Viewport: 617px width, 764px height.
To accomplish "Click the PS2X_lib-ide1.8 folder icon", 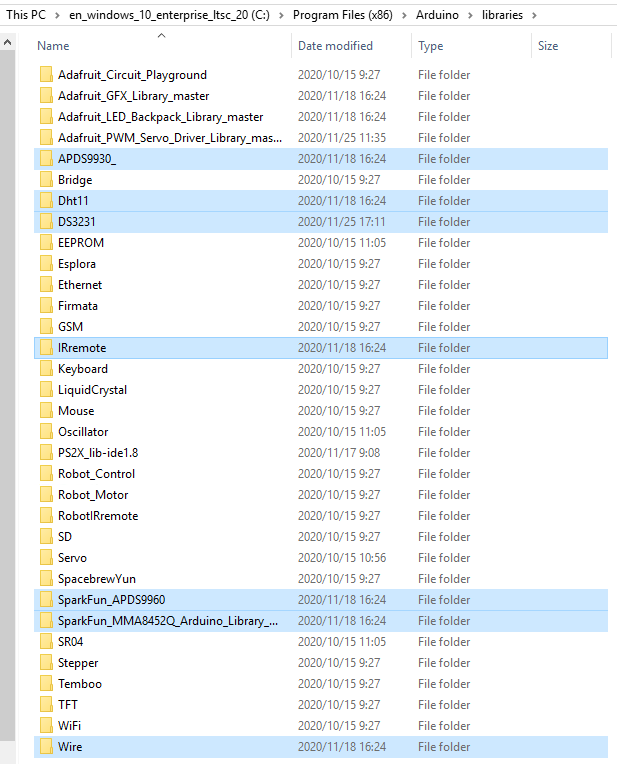I will click(46, 452).
